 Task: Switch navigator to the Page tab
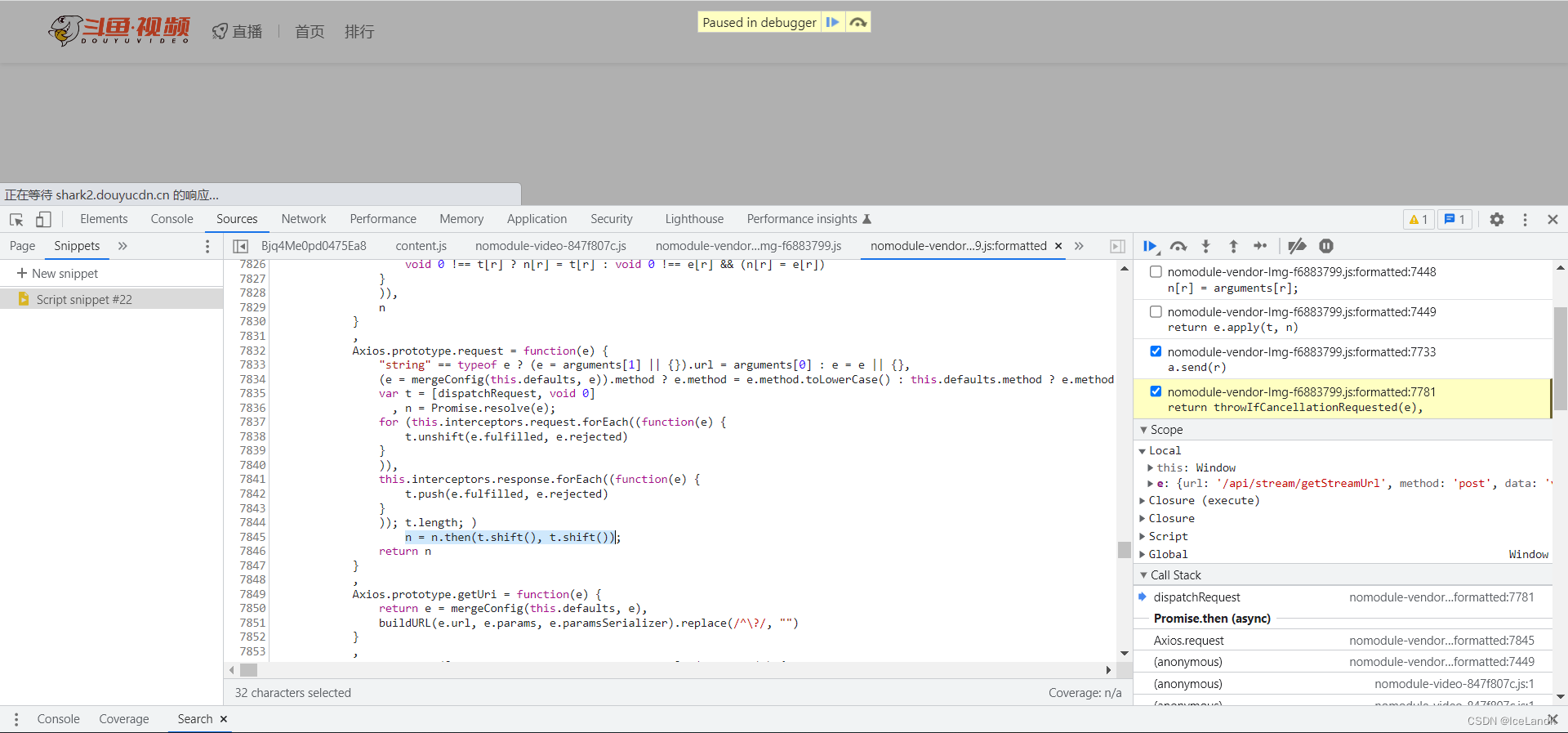22,246
